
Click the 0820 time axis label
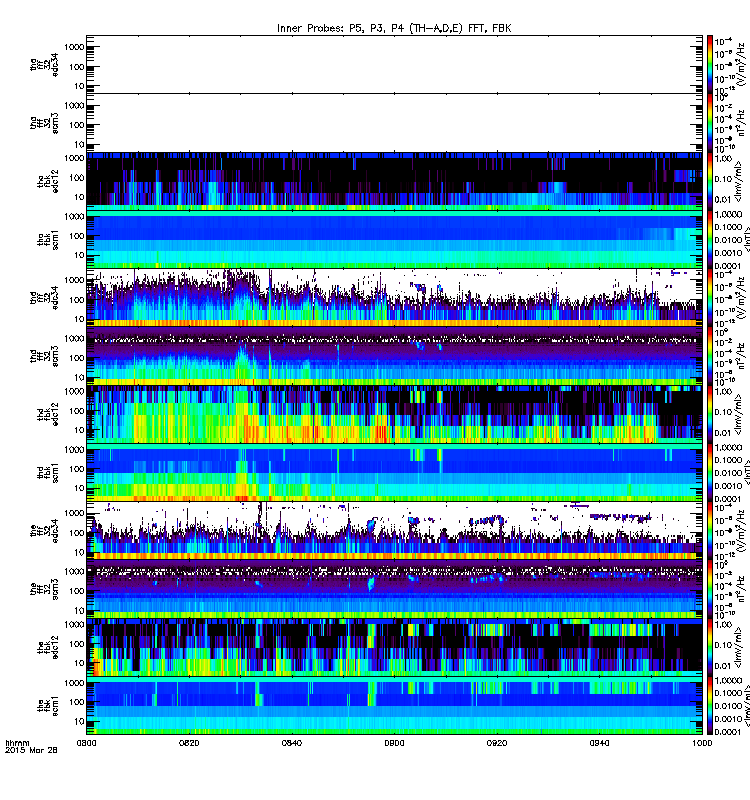click(189, 743)
